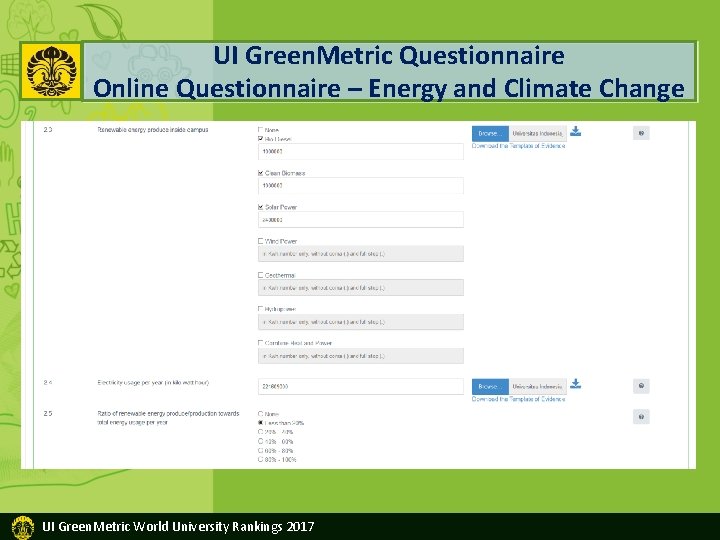
Task: Click Universitas Indonesia logo in slide header
Action: tap(51, 72)
